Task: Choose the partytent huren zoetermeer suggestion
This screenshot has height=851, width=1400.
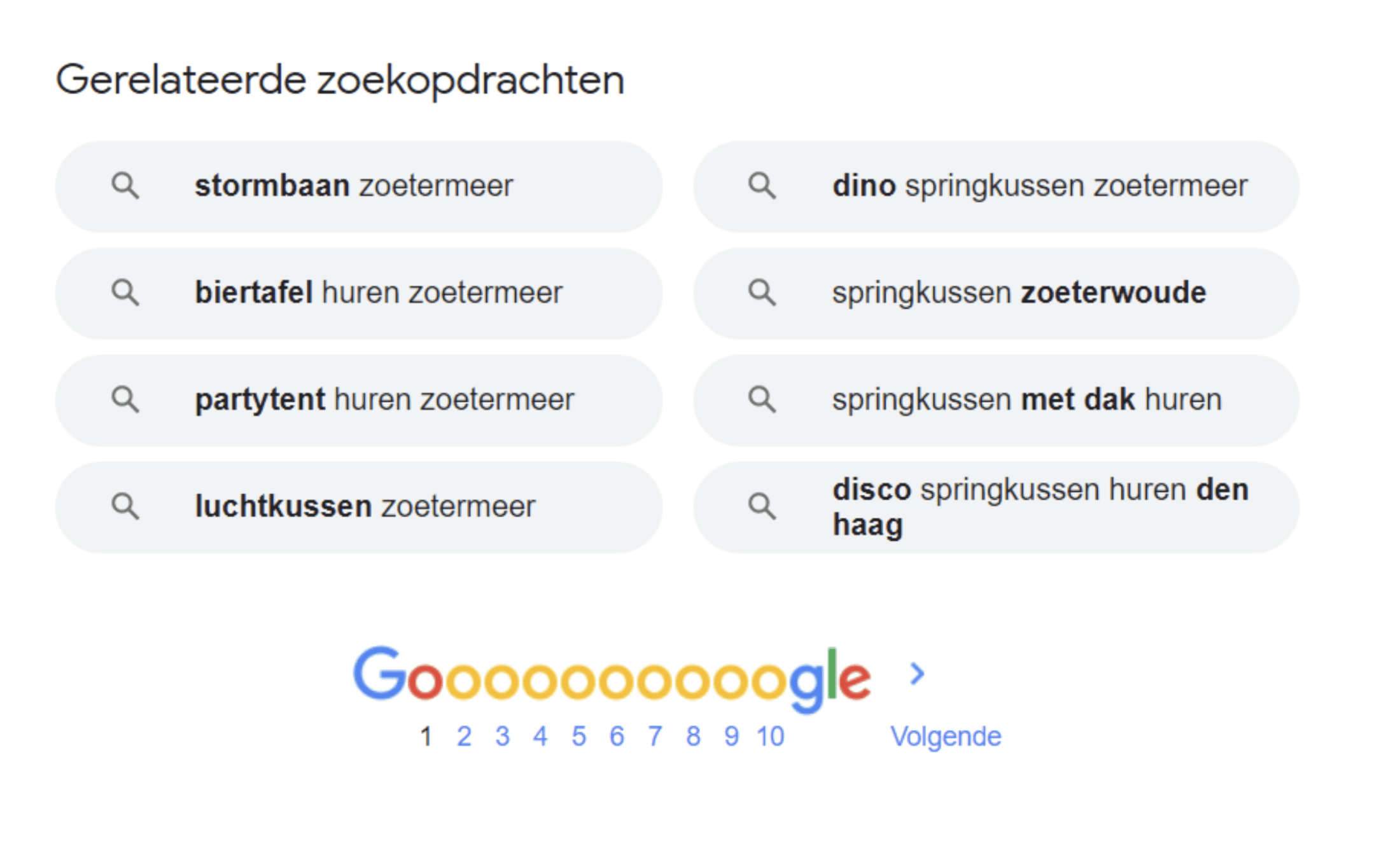Action: (359, 400)
